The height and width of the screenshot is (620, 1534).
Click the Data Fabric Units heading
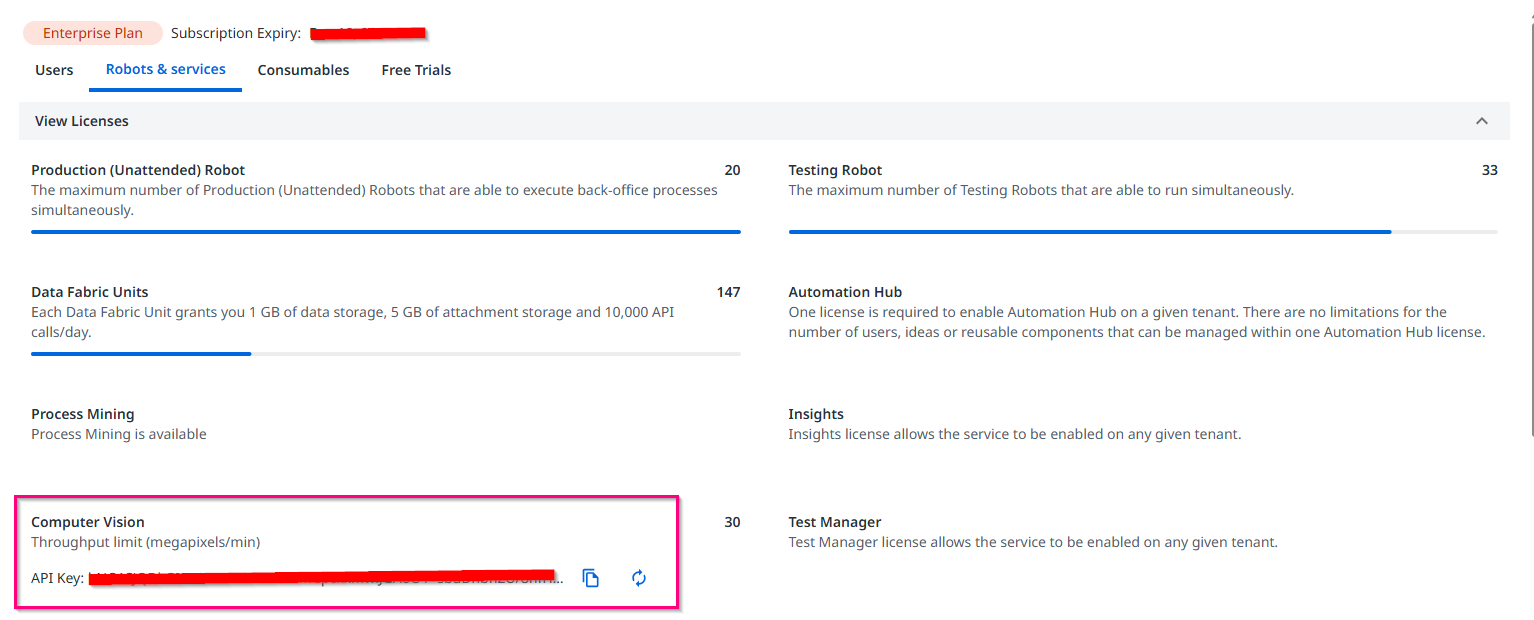[x=90, y=292]
